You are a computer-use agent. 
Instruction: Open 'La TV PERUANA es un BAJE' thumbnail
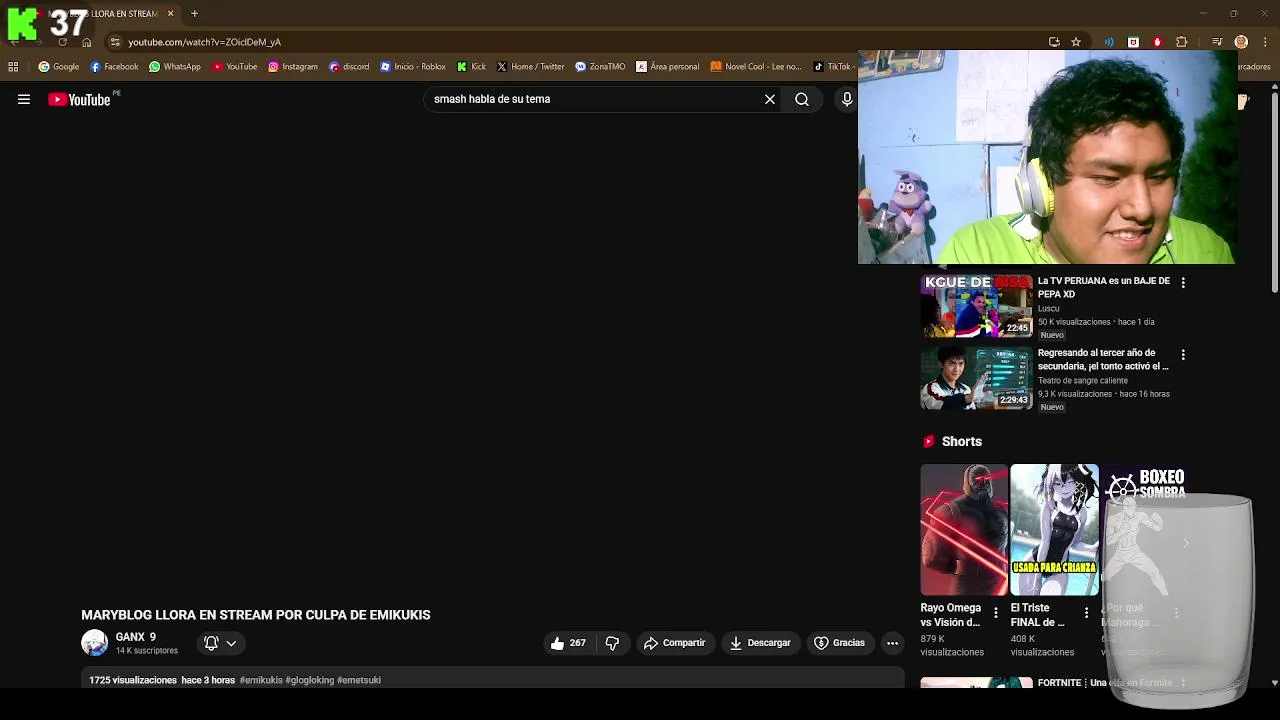[976, 307]
